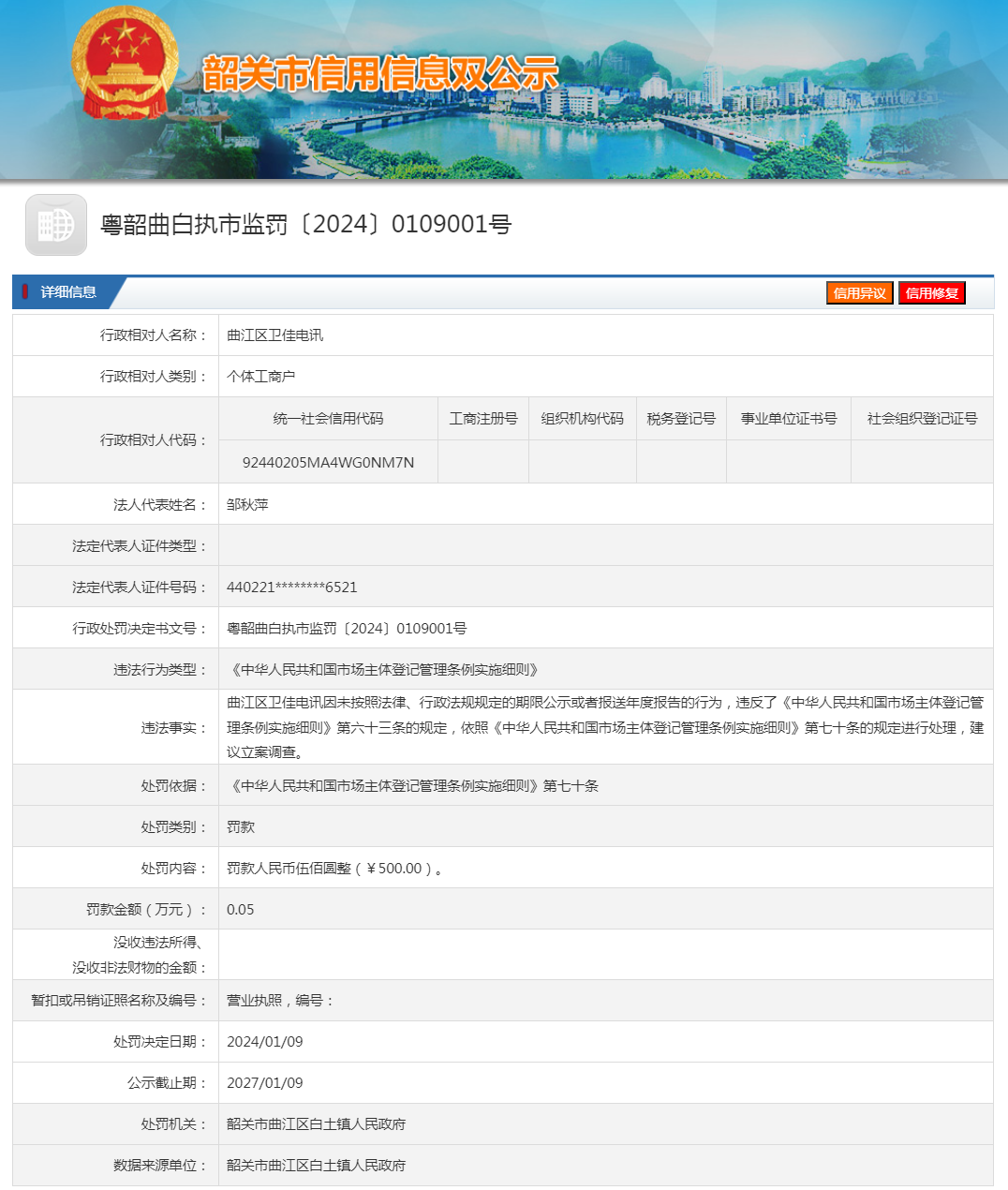Screen dimensions: 1008x1190
Task: Click the 处罚机关 value 韶关市曲江区白土镇人民政府
Action: [317, 1124]
